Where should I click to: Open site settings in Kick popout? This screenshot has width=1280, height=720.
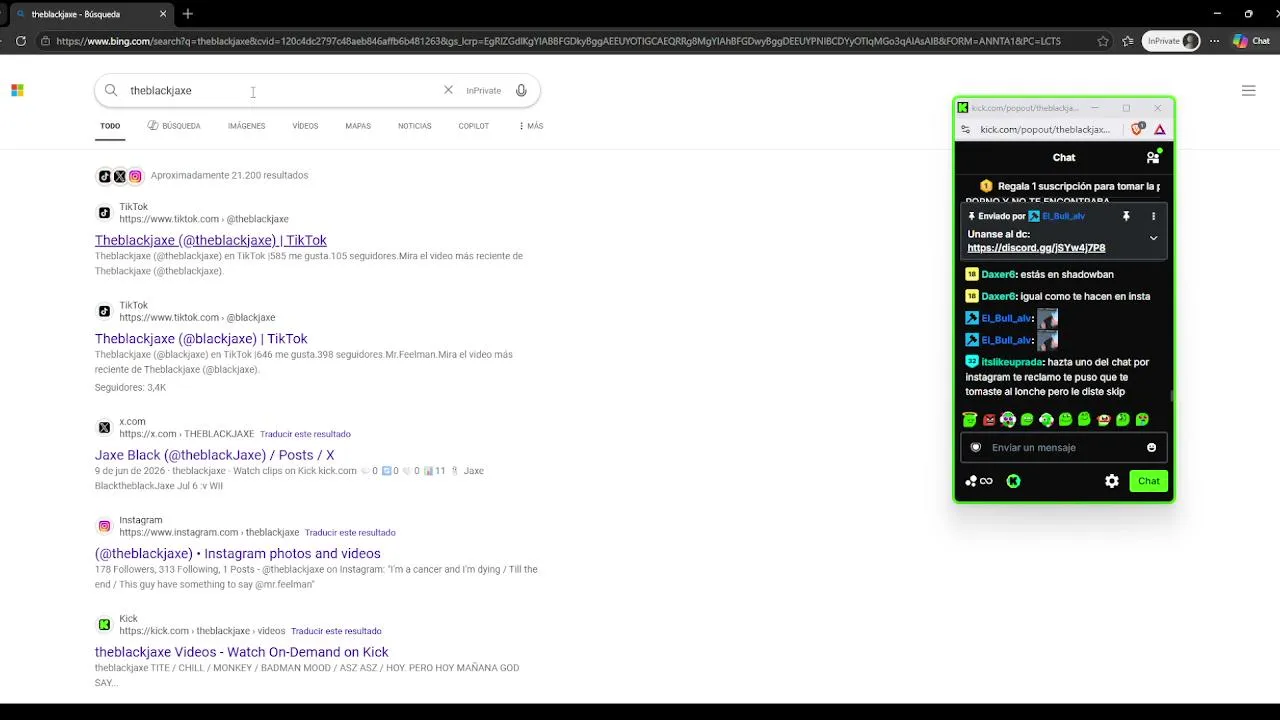point(965,129)
